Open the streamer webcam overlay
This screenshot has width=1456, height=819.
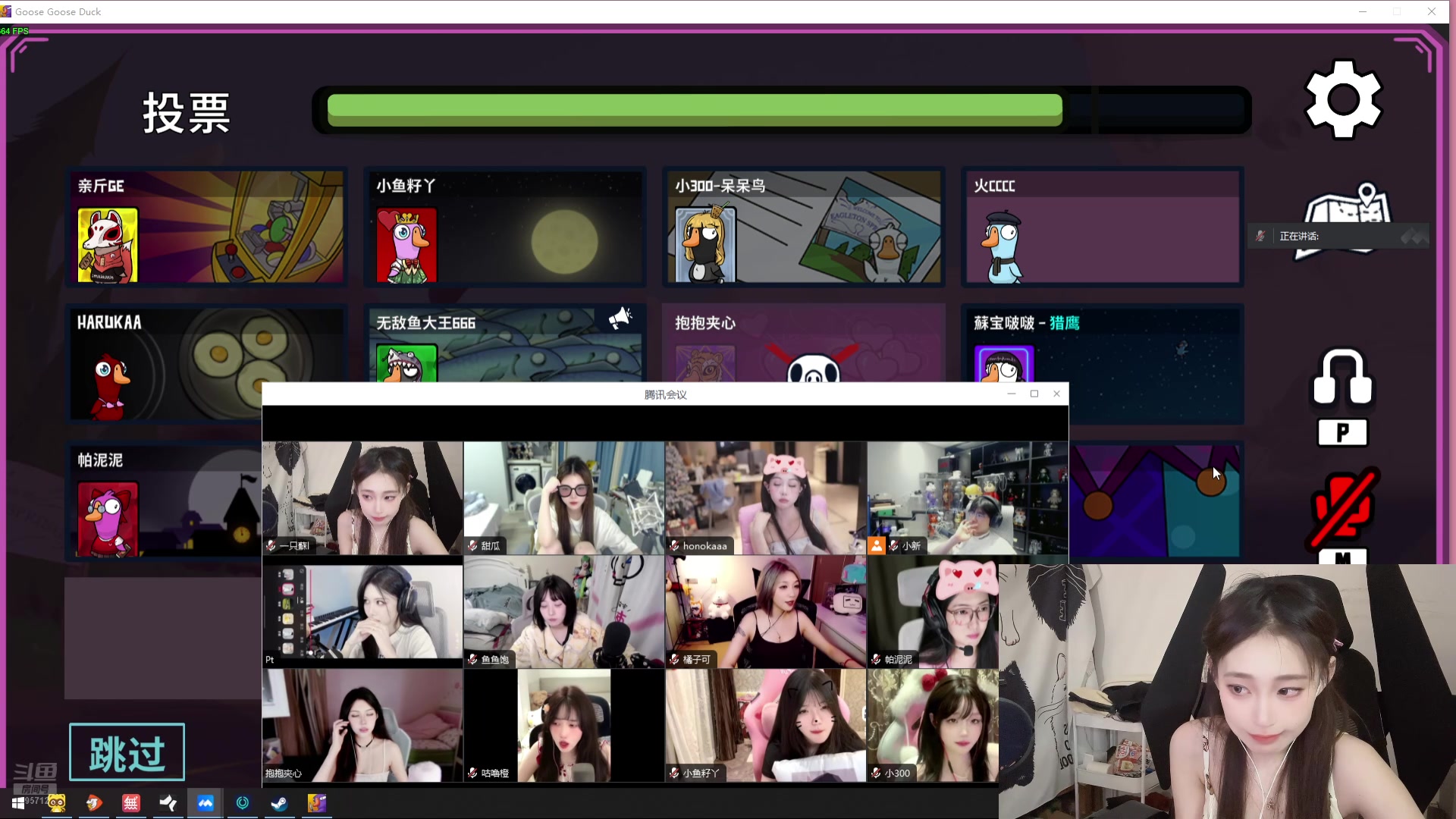[1227, 691]
